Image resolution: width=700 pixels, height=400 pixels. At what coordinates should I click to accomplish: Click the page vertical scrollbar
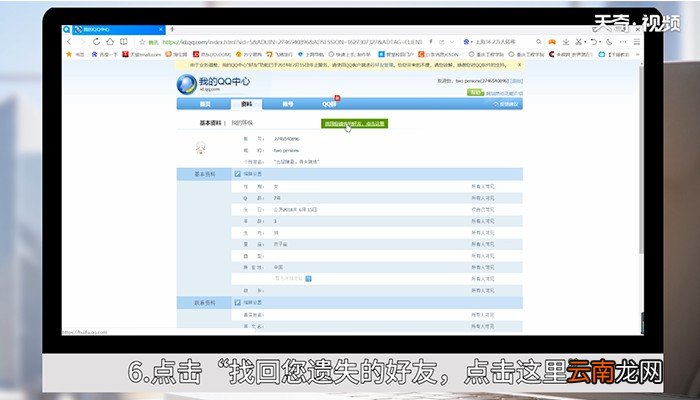642,159
